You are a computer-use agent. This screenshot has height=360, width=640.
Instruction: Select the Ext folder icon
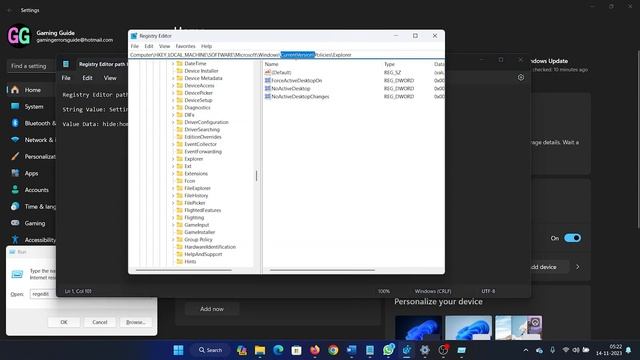coord(180,166)
